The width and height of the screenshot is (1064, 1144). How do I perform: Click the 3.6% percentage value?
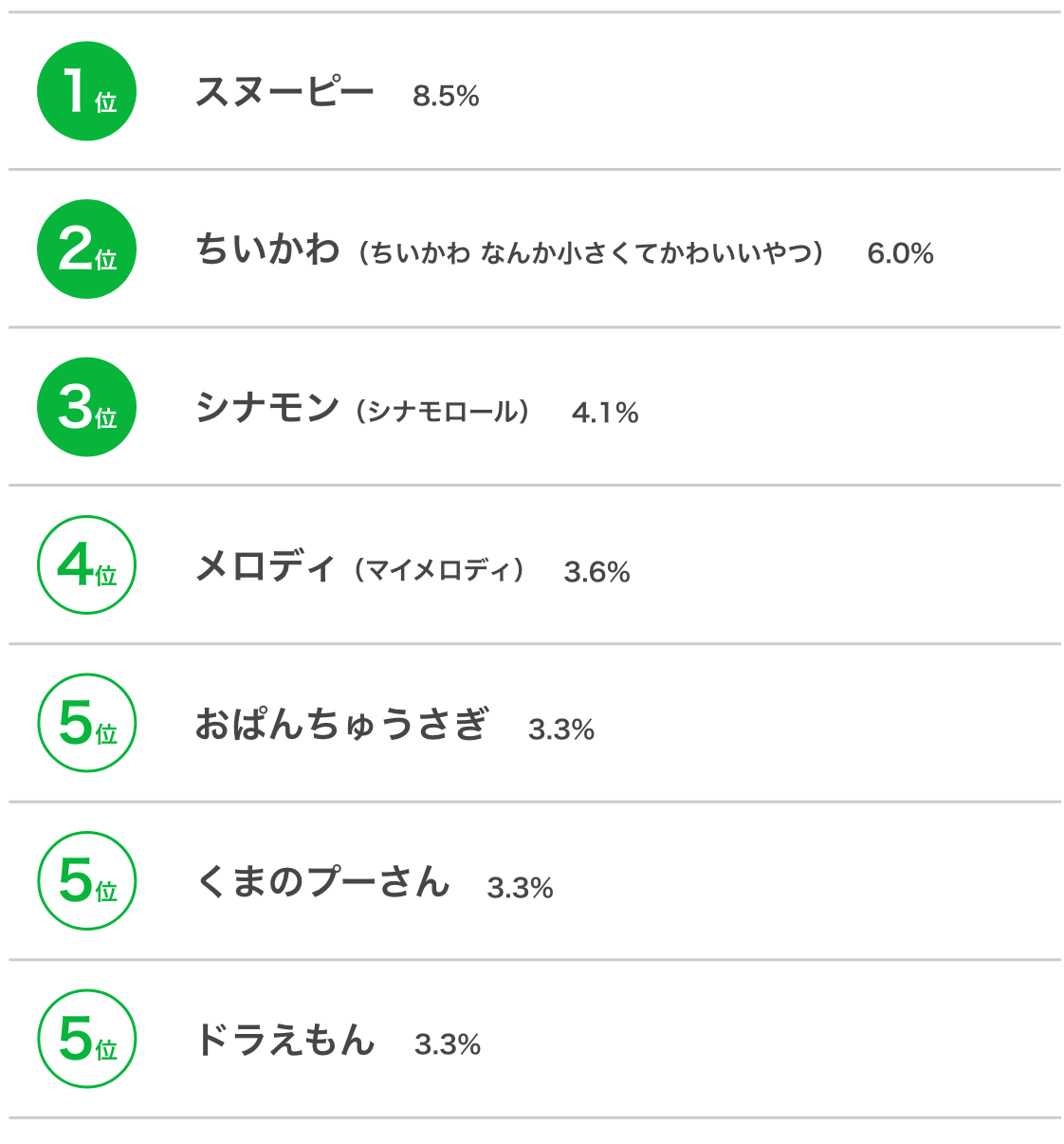click(596, 572)
